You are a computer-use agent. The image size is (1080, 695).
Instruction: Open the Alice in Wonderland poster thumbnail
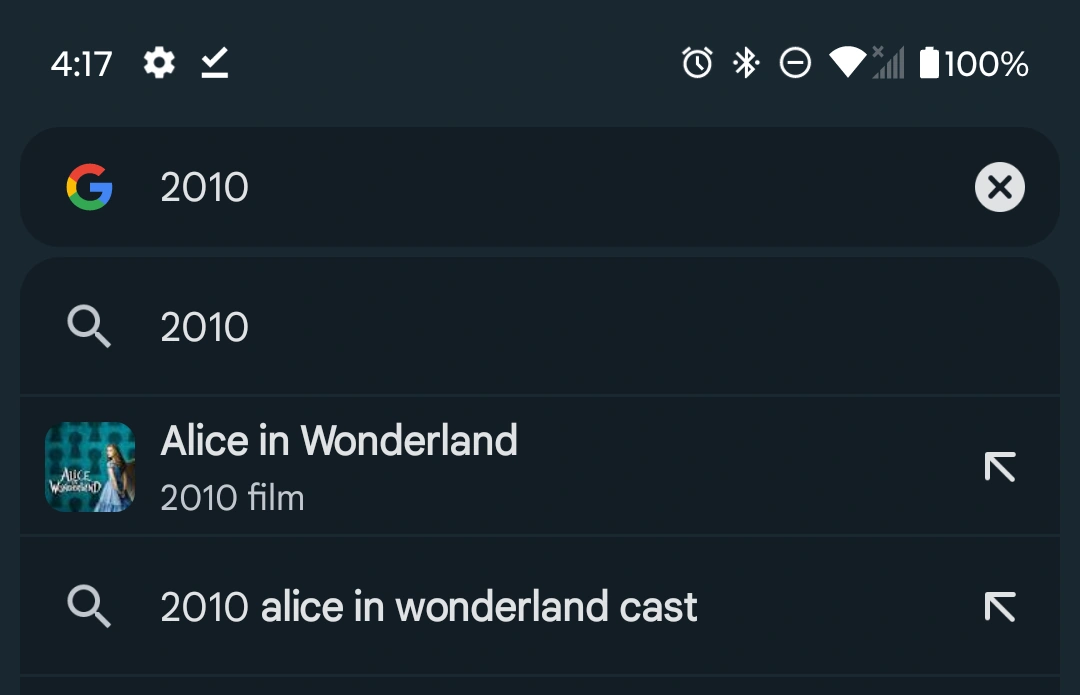(90, 467)
